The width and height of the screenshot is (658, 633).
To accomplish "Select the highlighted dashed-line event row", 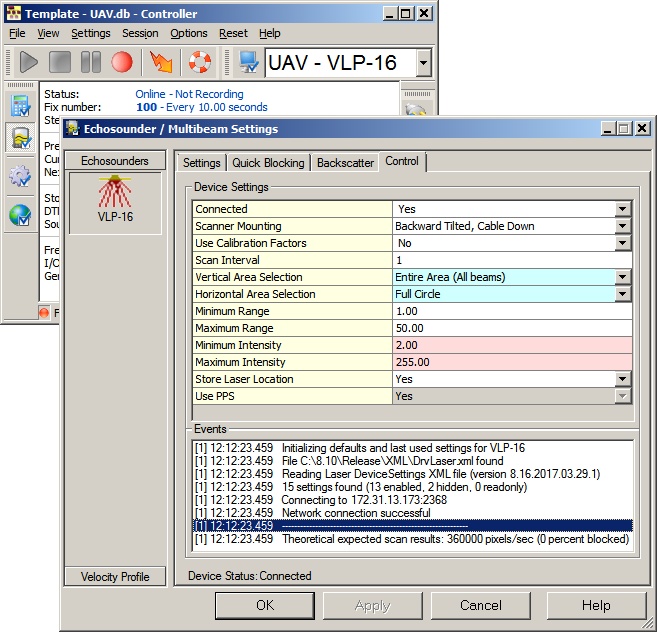I will coord(413,526).
